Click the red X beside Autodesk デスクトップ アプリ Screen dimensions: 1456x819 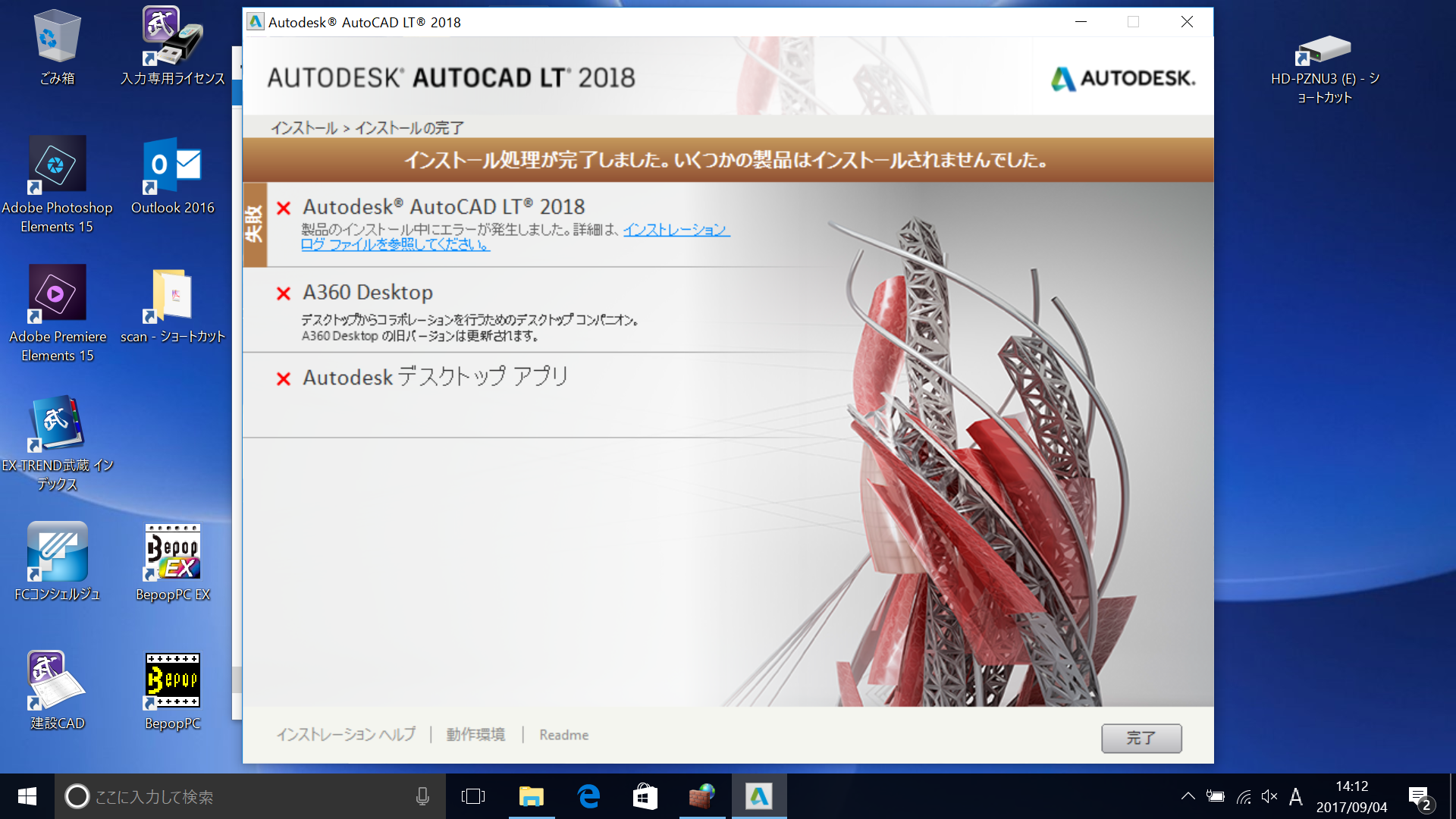(284, 378)
